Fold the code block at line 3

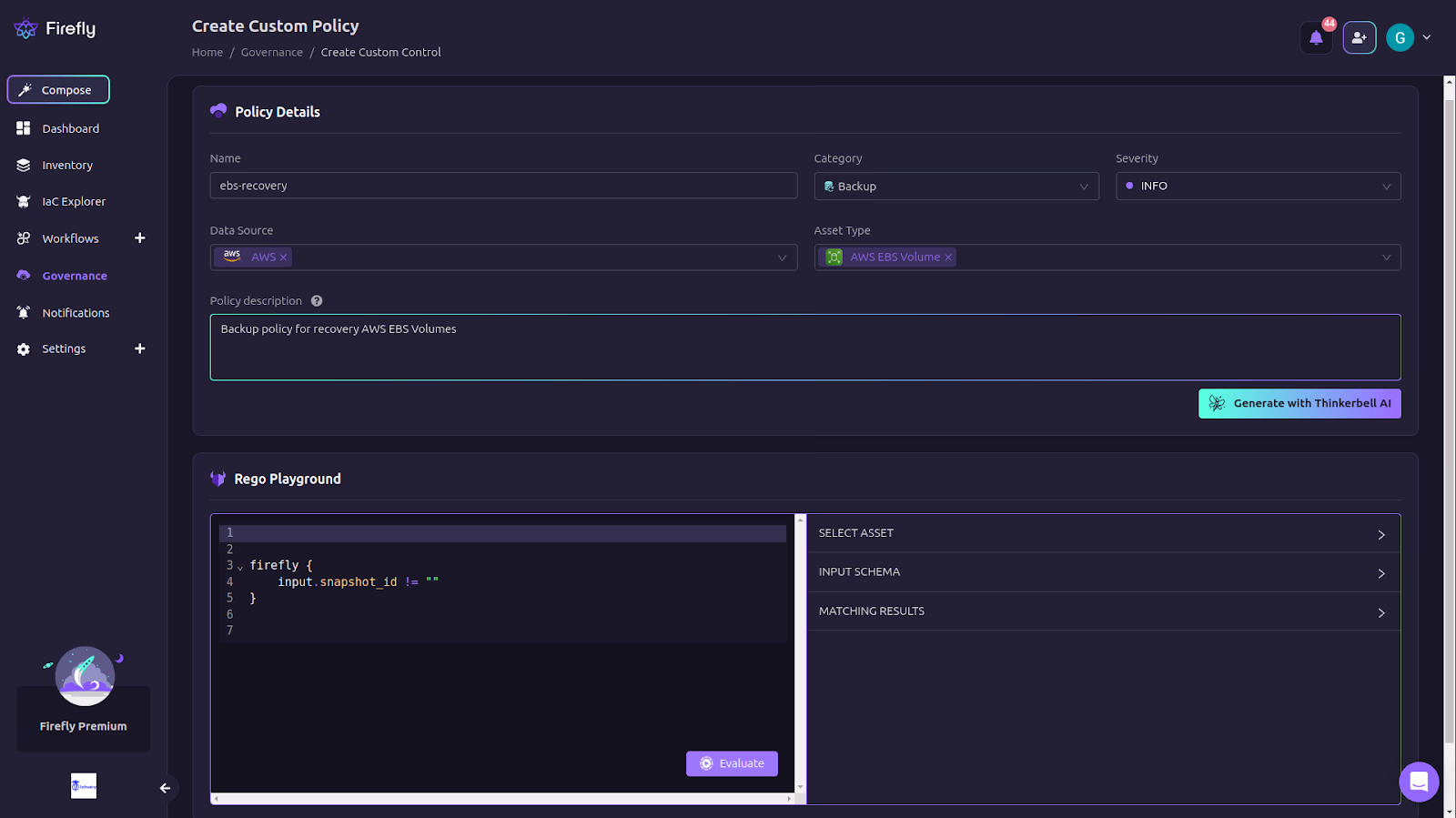(240, 567)
